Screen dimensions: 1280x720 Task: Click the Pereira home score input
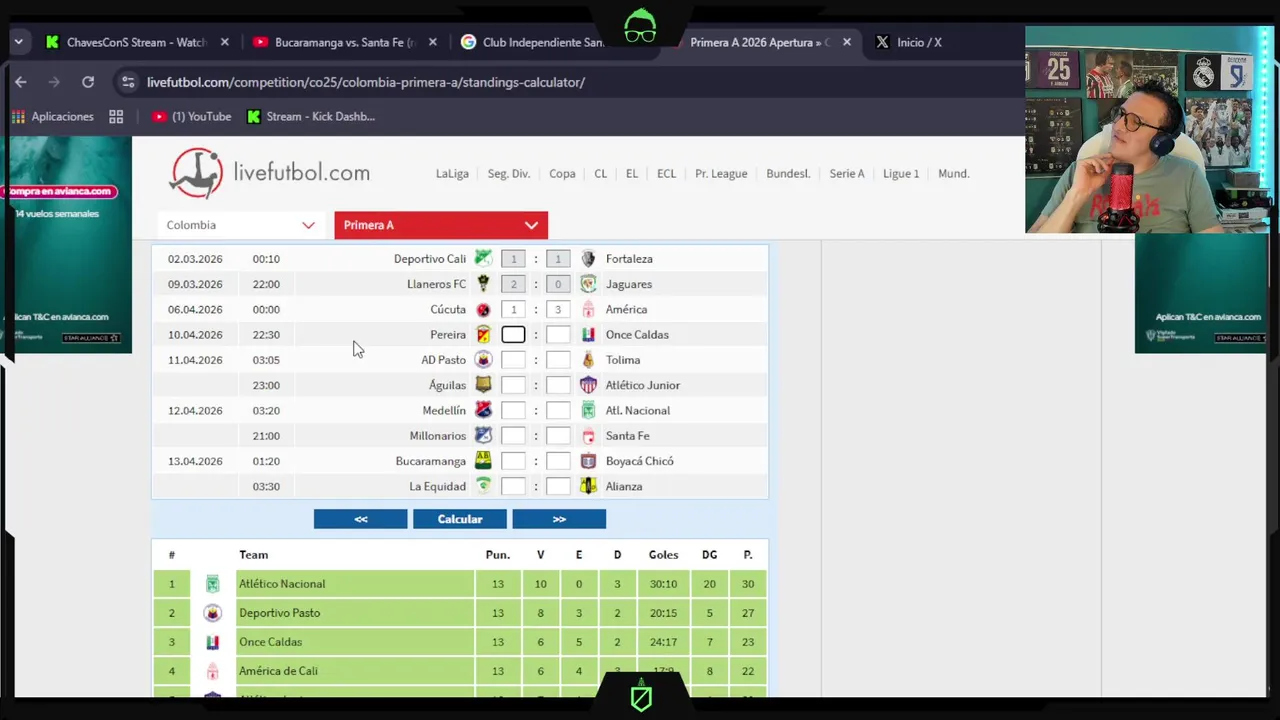click(513, 335)
